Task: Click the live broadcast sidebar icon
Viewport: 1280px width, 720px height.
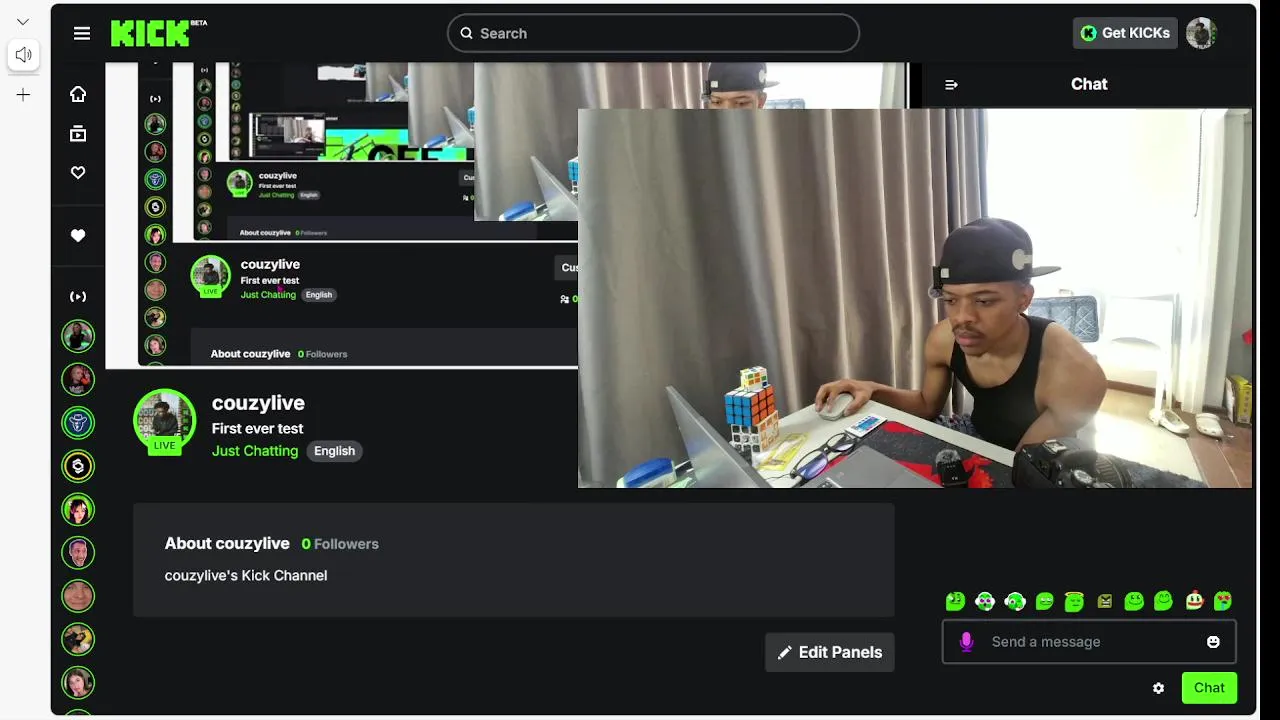Action: tap(78, 297)
